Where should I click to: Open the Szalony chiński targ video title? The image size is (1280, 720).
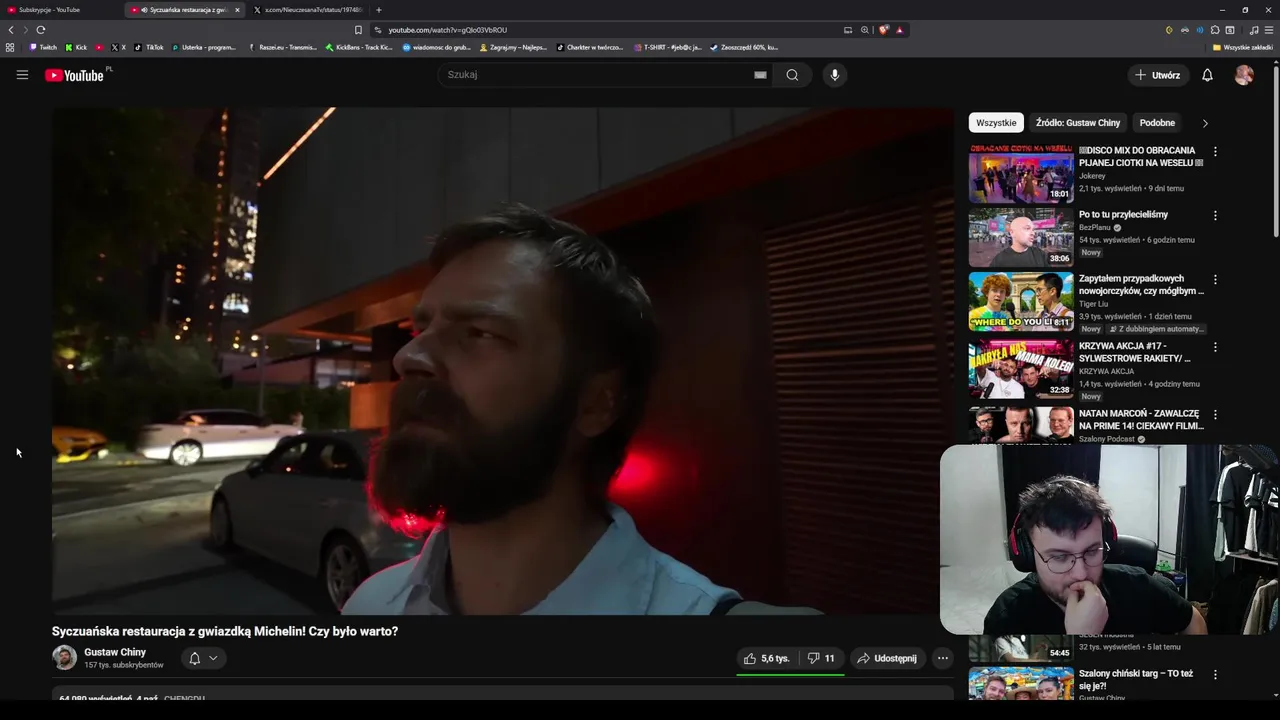coord(1136,680)
